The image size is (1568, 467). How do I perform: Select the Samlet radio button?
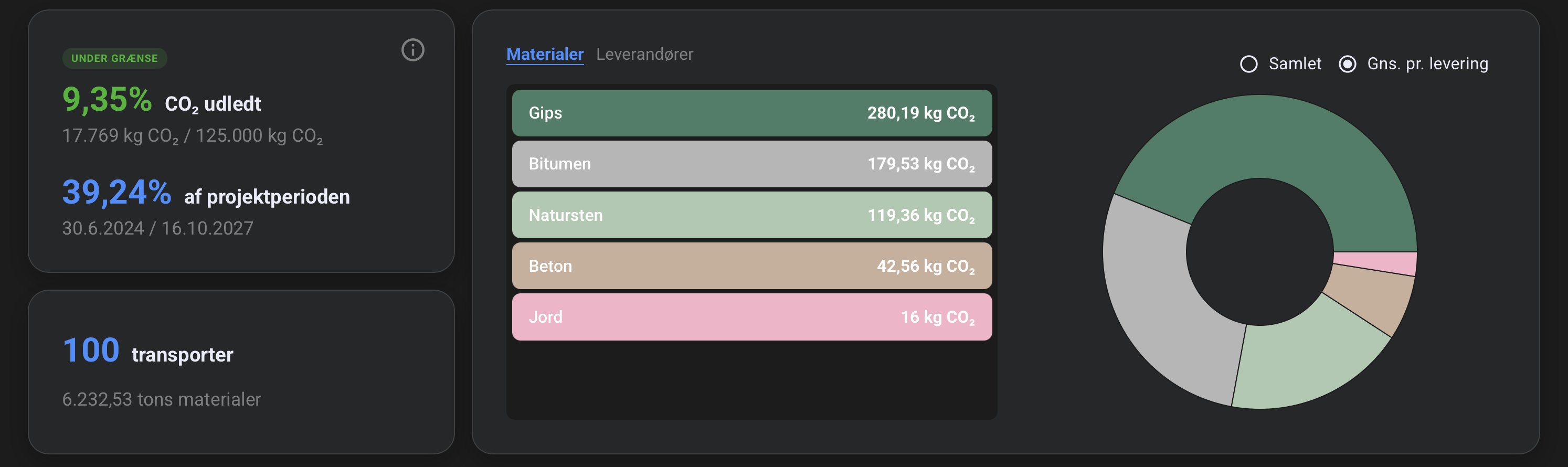coord(1248,64)
